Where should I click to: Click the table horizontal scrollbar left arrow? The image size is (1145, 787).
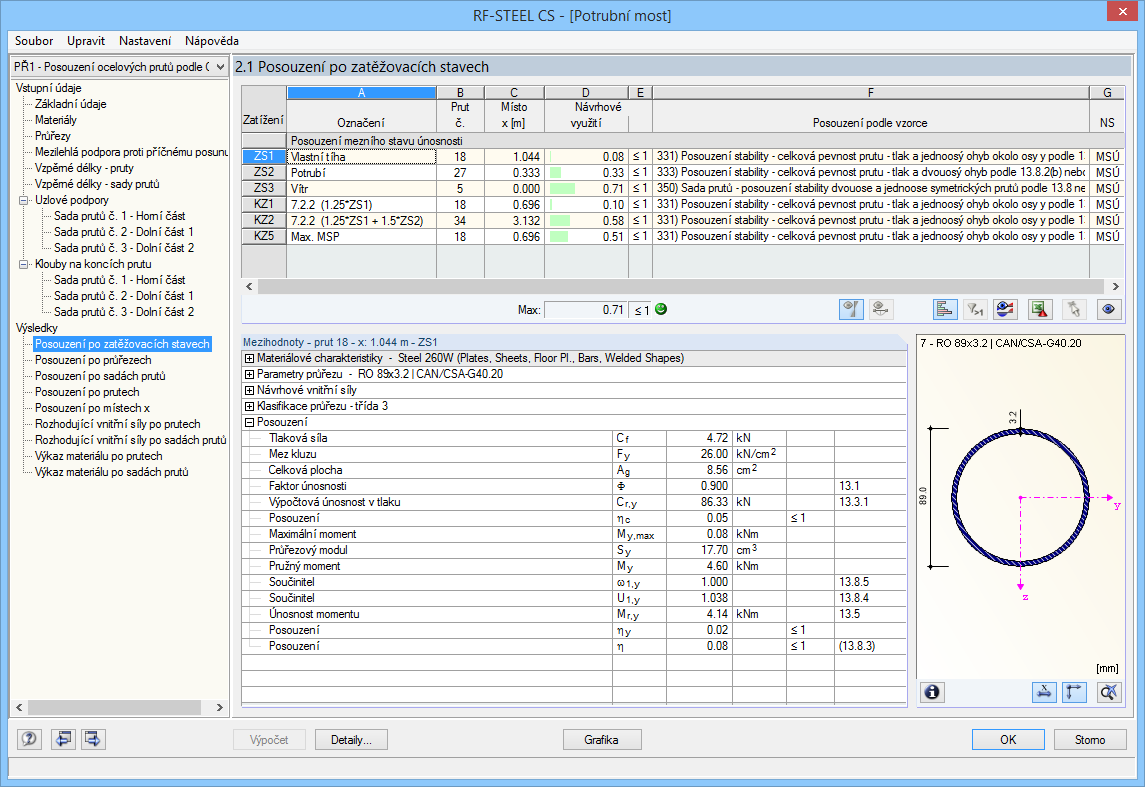pyautogui.click(x=249, y=286)
